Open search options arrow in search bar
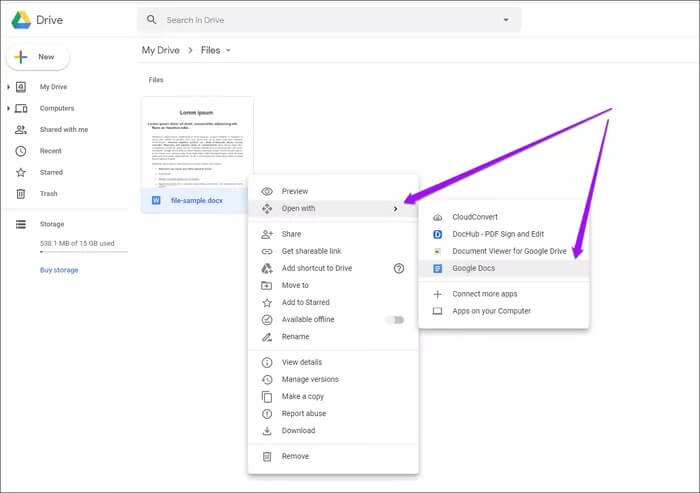 tap(506, 20)
